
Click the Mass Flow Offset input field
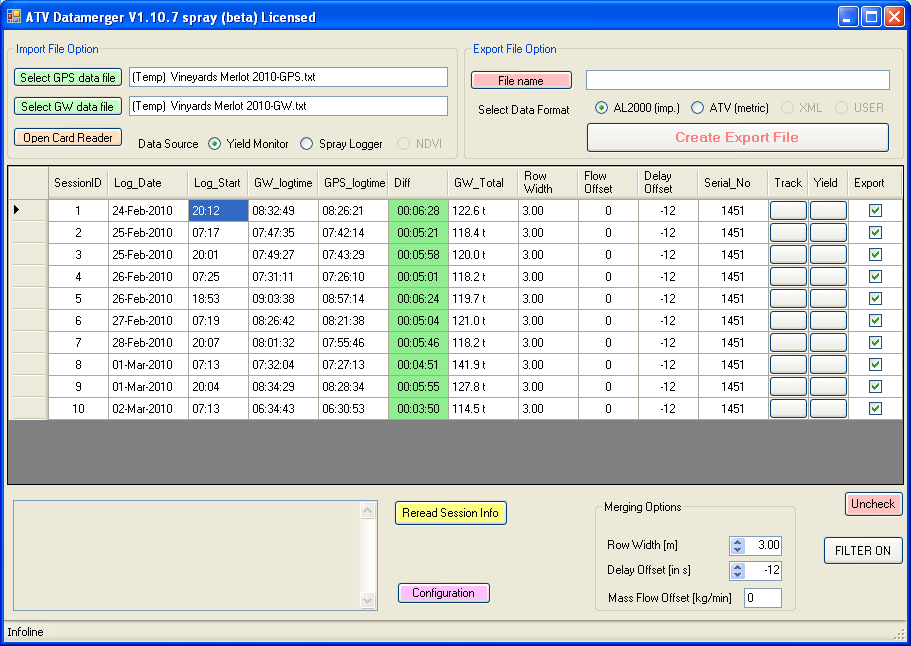coord(762,598)
